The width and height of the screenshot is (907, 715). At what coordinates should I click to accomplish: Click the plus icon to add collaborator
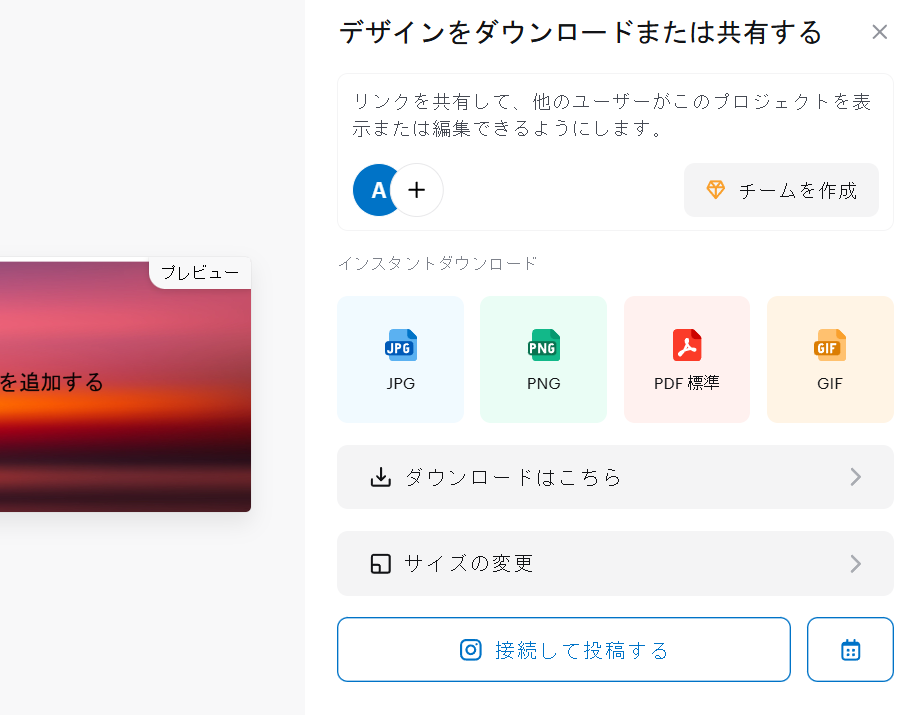416,190
